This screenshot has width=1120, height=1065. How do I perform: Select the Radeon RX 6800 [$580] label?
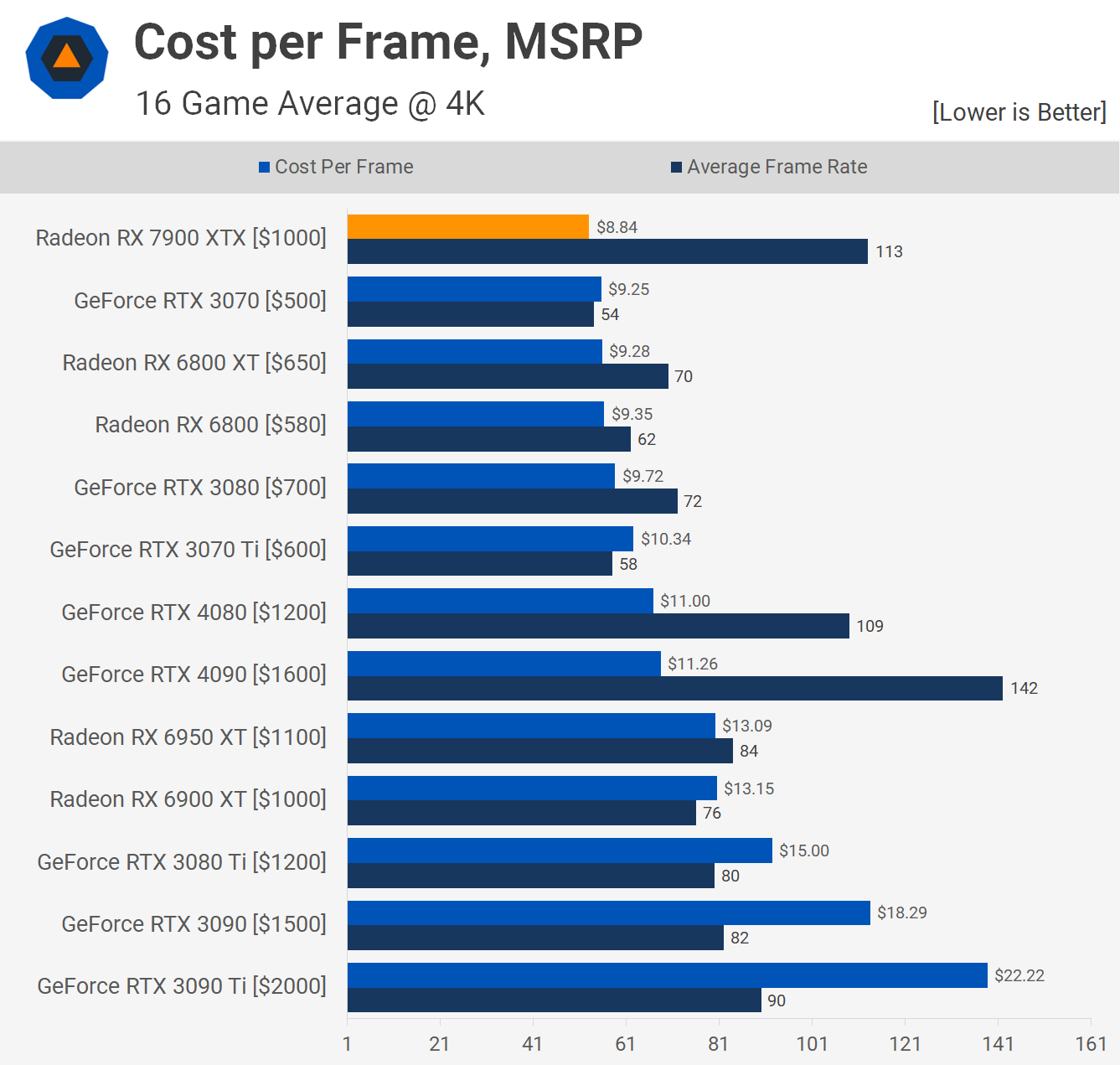coord(210,425)
